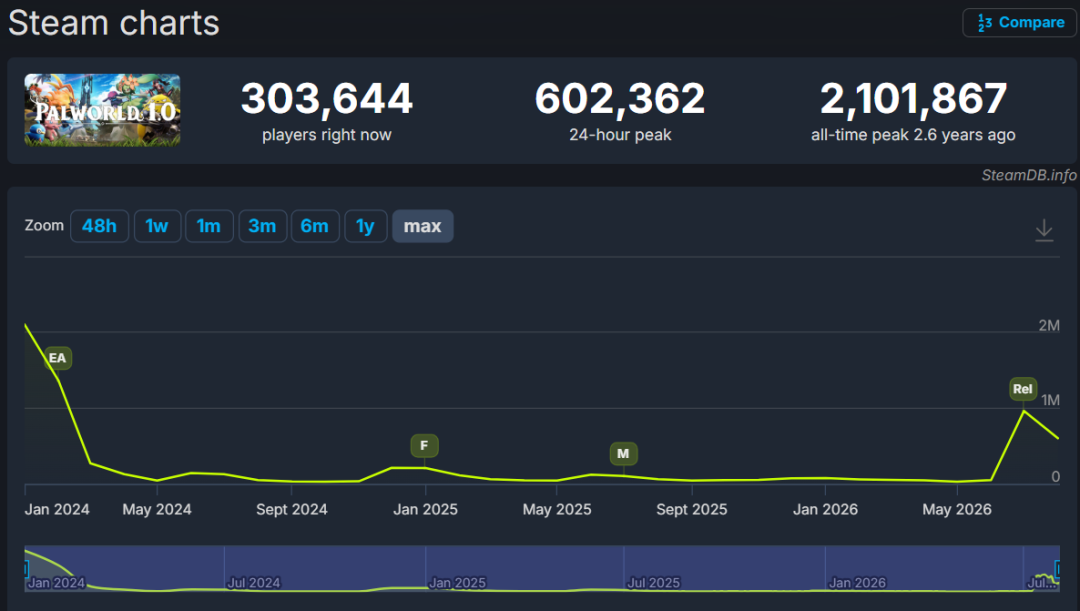Click the chart download arrow icon
The height and width of the screenshot is (611, 1080).
coord(1044,230)
